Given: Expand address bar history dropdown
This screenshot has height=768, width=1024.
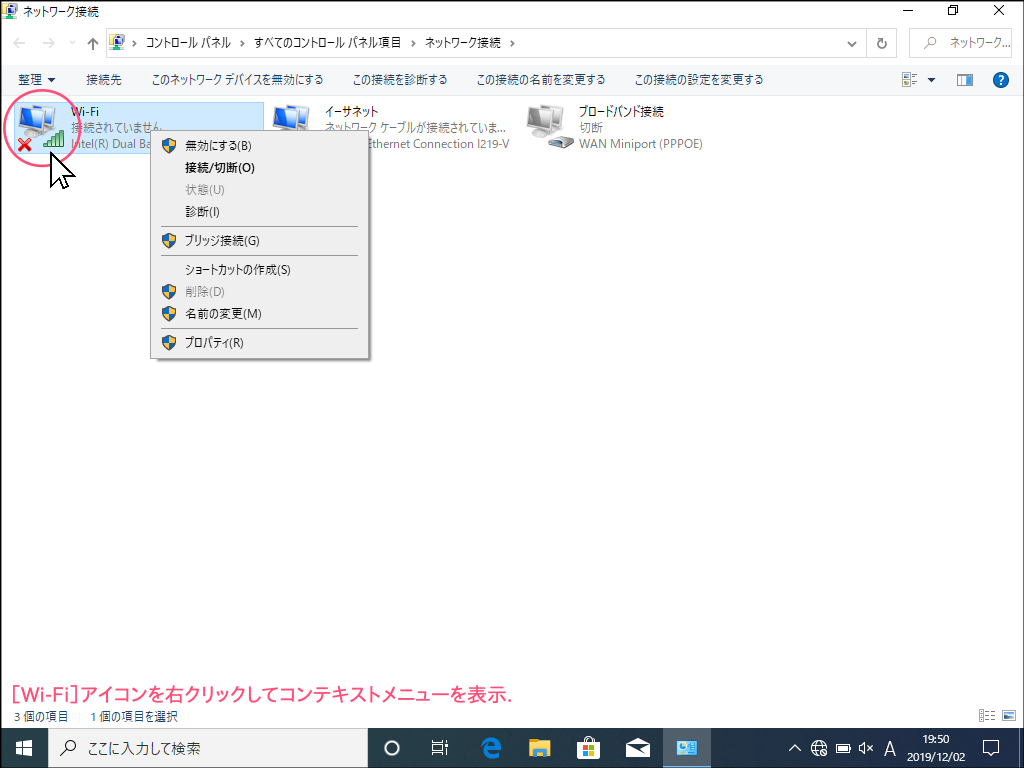Looking at the screenshot, I should tap(851, 44).
